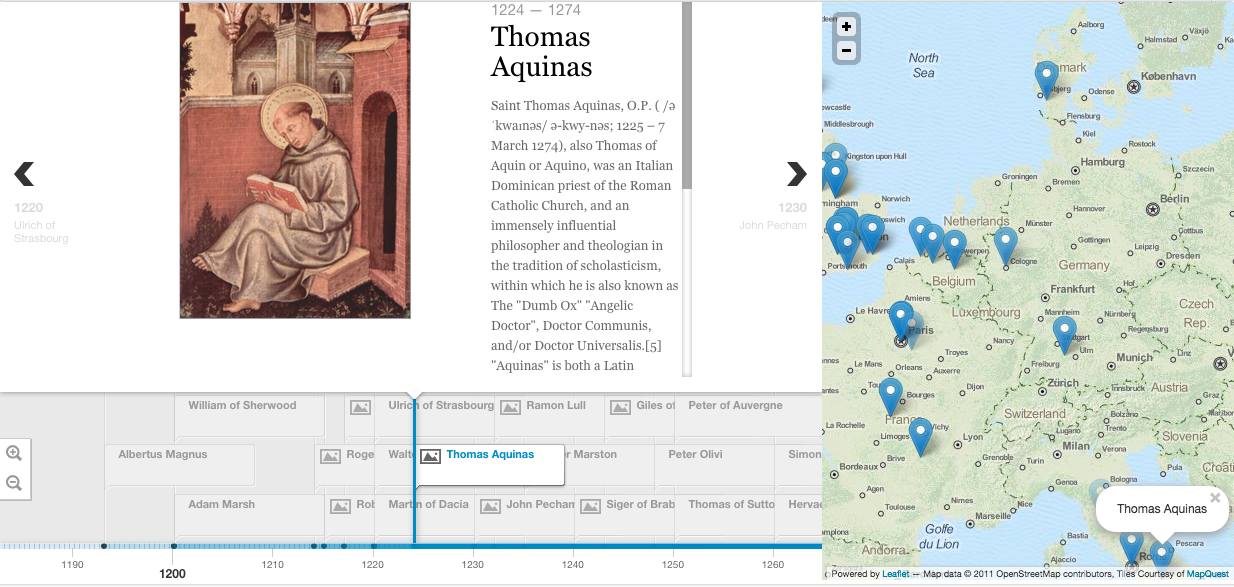This screenshot has height=587, width=1234.
Task: Click image icon beside John Pecham flag
Action: click(490, 506)
